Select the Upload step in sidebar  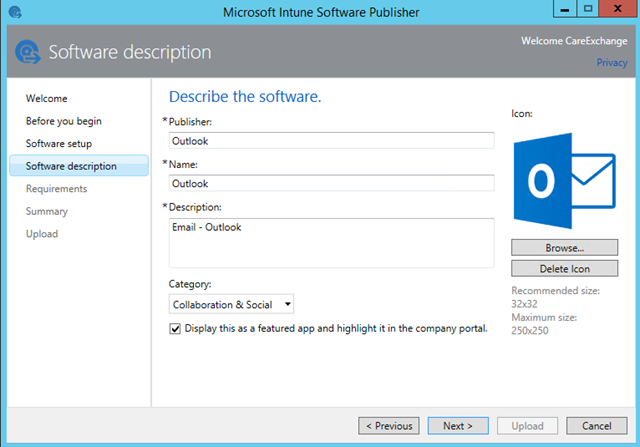point(42,234)
